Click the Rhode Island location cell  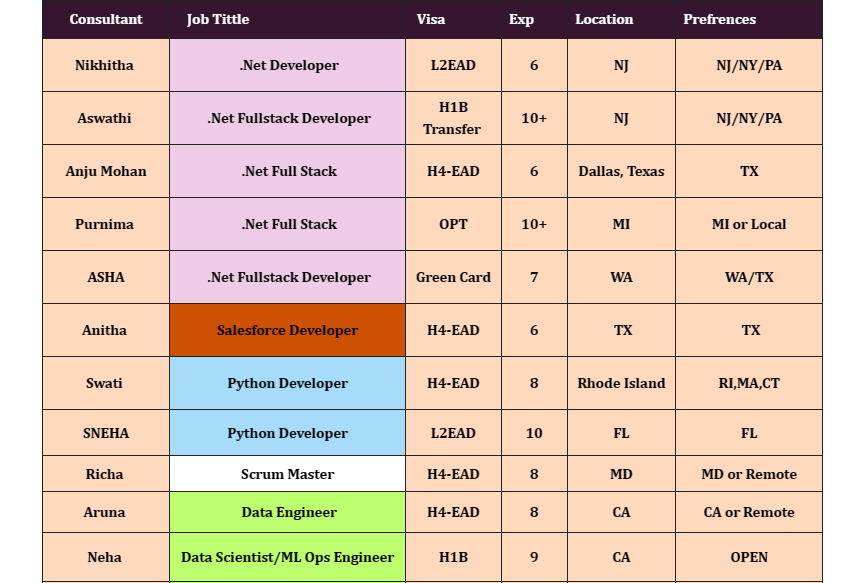621,383
